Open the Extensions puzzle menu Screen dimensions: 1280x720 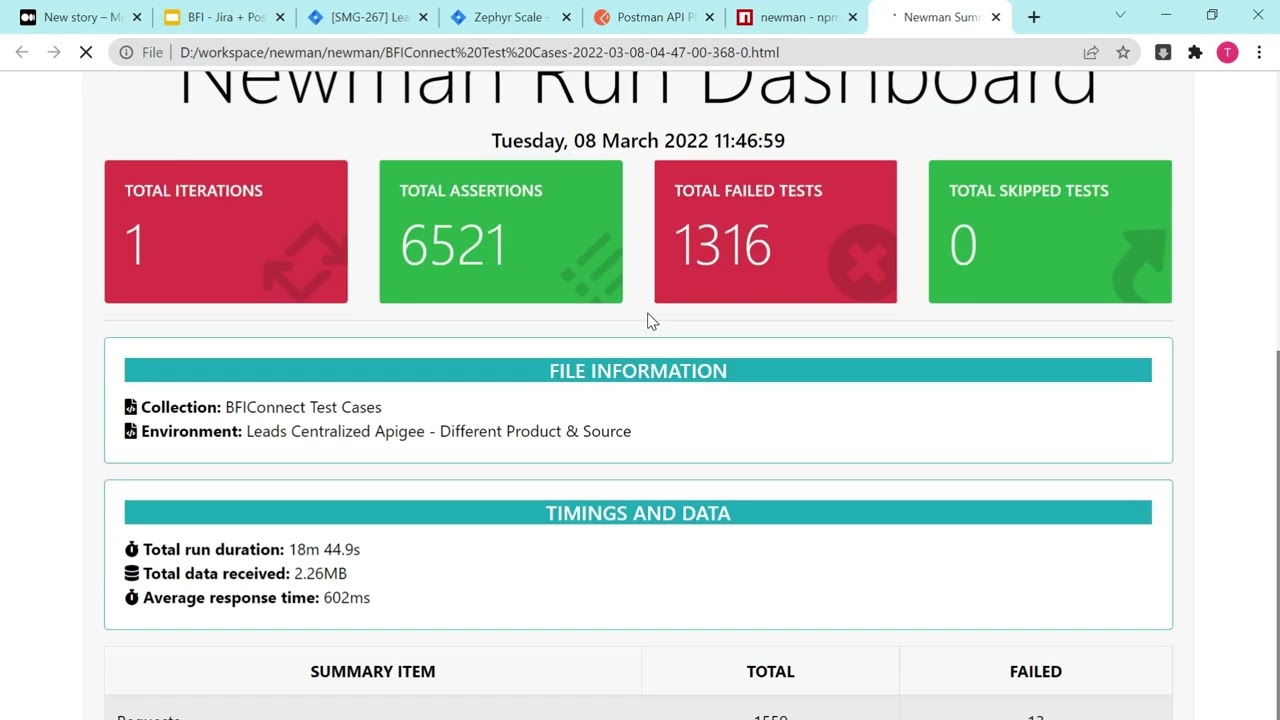click(1195, 52)
